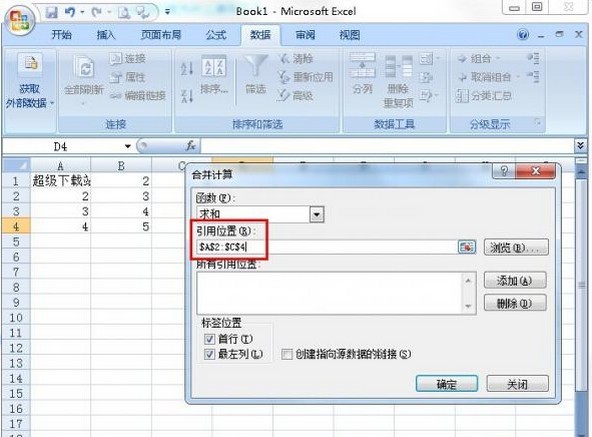Switch to the 公式 ribbon tab
The height and width of the screenshot is (437, 592).
216,35
